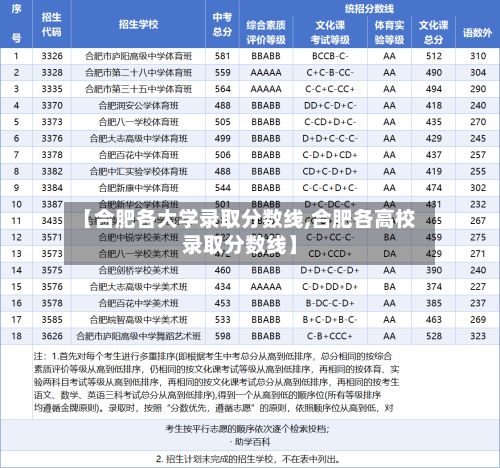Click enrollment code 3575
500x468 pixels.
[x=52, y=270]
